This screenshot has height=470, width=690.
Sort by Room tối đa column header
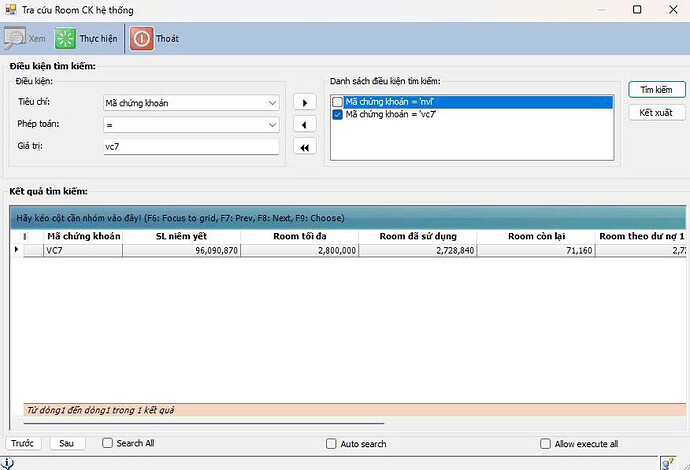[300, 236]
